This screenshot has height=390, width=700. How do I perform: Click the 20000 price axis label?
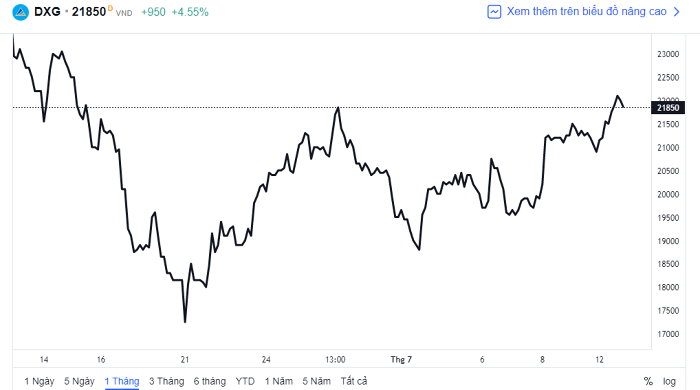click(668, 195)
